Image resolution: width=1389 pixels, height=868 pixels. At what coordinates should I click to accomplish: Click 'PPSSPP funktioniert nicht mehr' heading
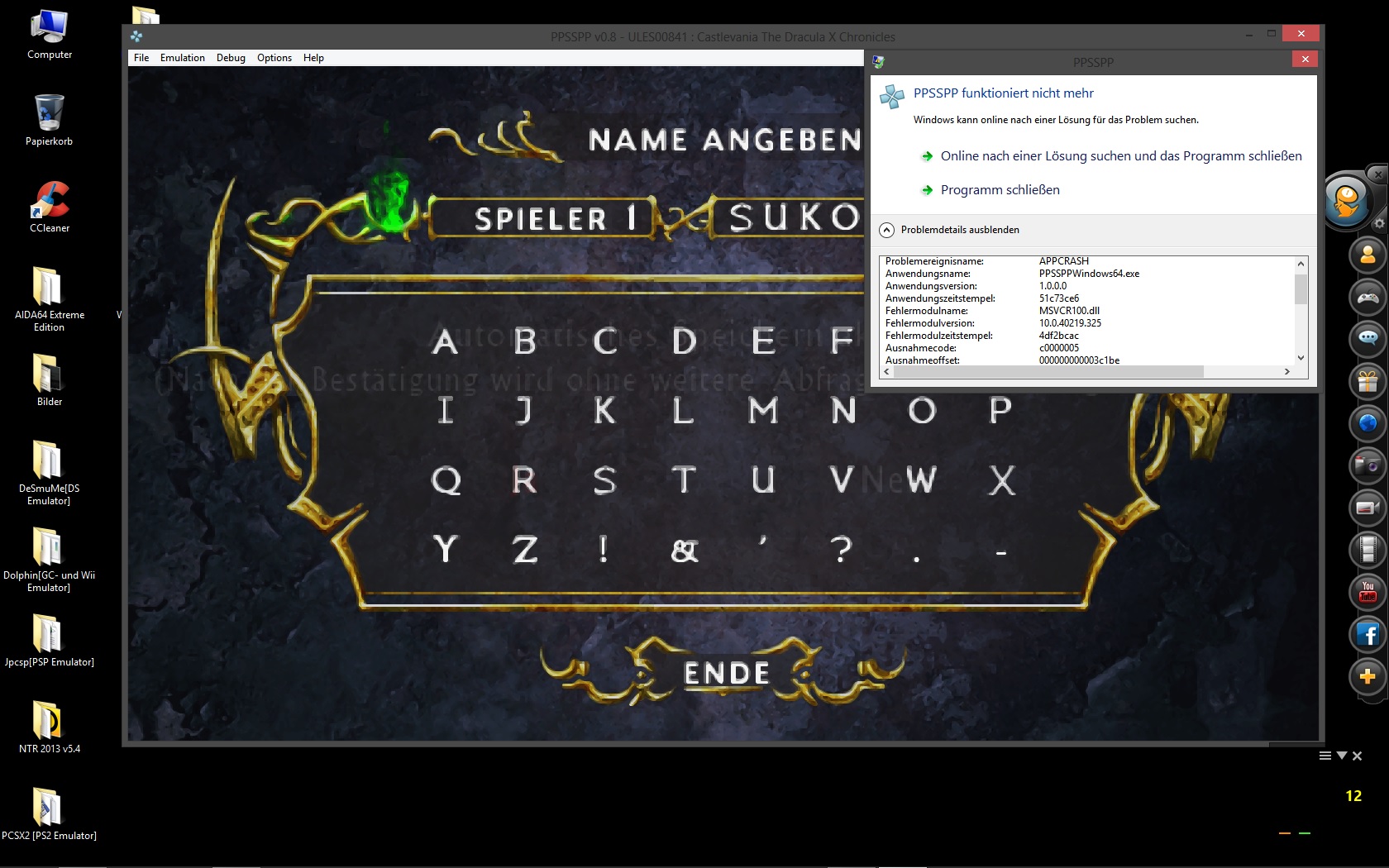pos(1004,93)
